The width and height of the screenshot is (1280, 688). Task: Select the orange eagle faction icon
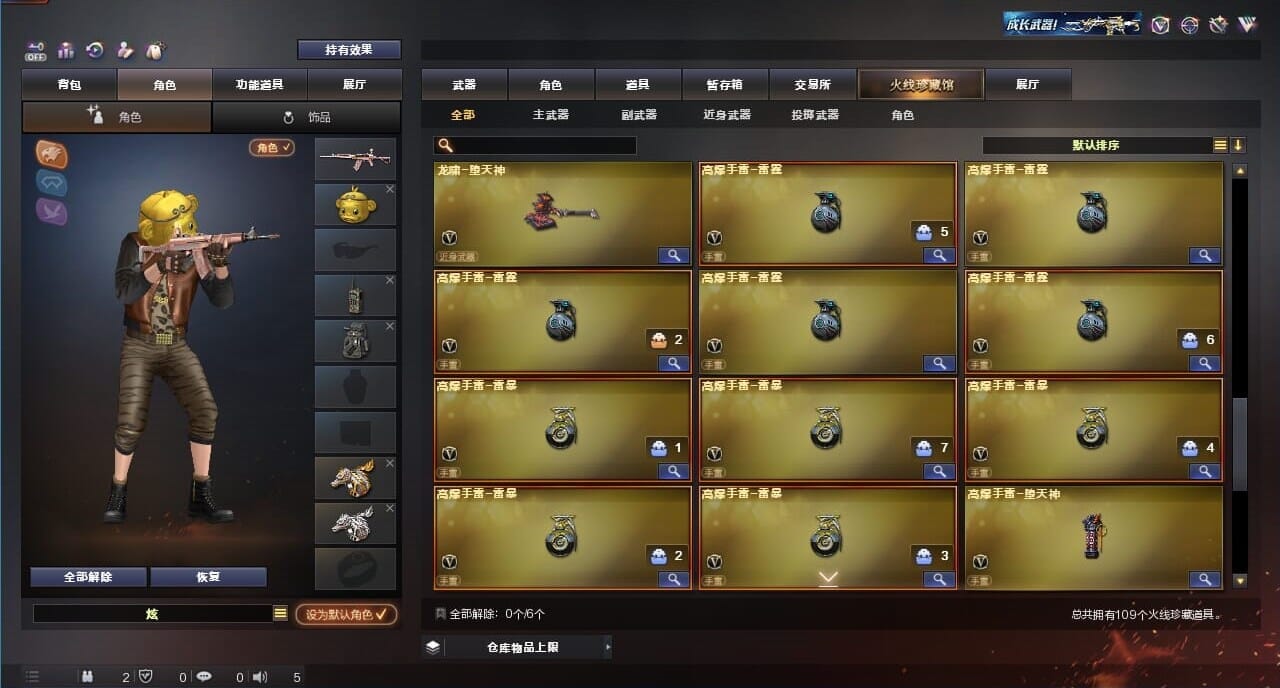[52, 153]
